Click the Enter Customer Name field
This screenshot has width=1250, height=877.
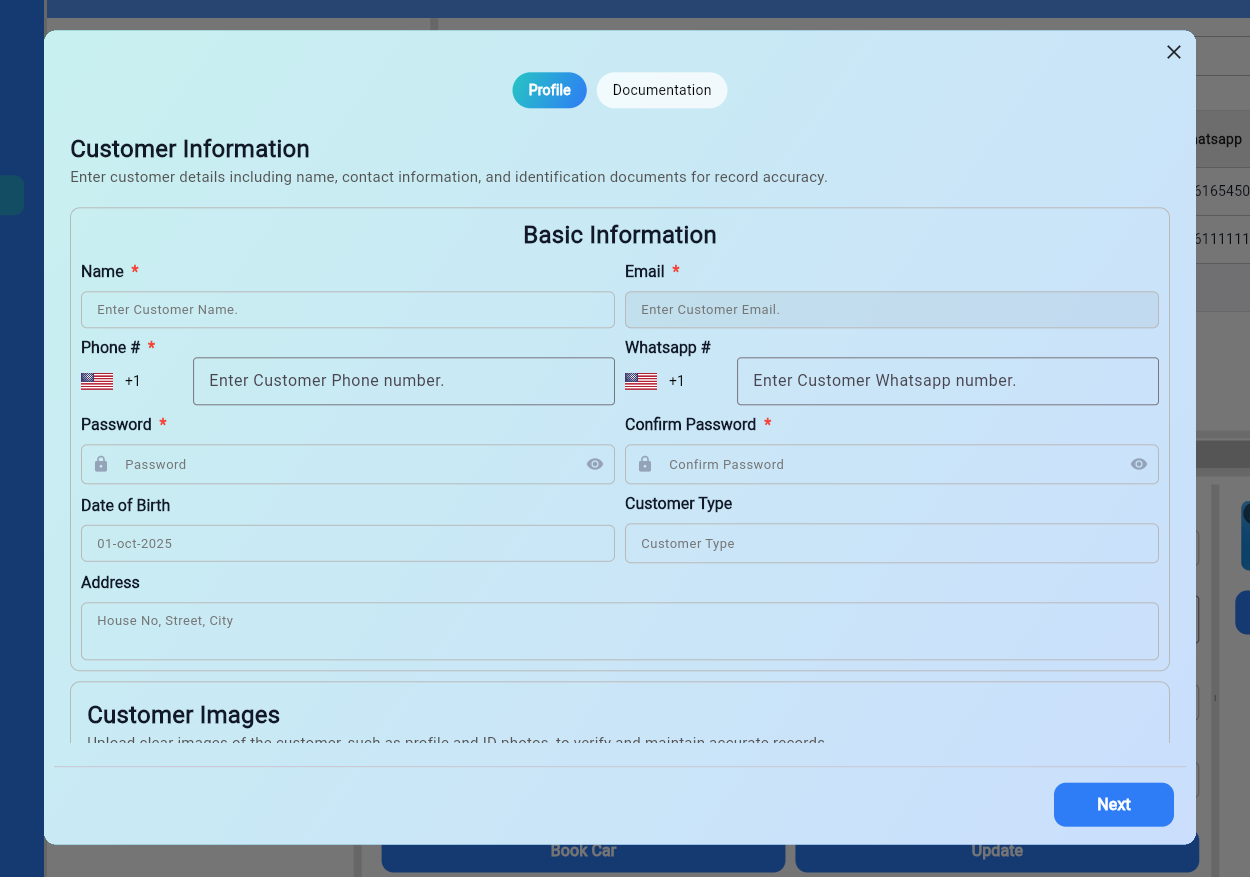click(347, 310)
